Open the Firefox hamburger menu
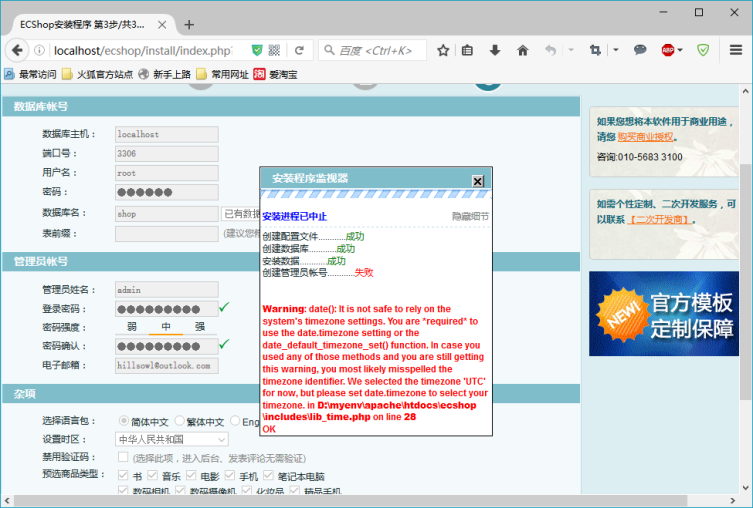 [736, 50]
